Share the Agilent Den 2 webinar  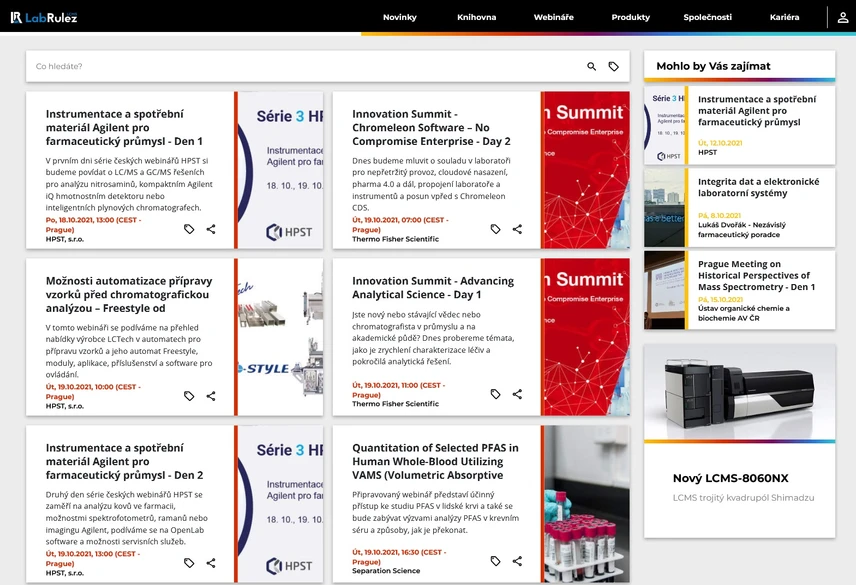pos(211,563)
